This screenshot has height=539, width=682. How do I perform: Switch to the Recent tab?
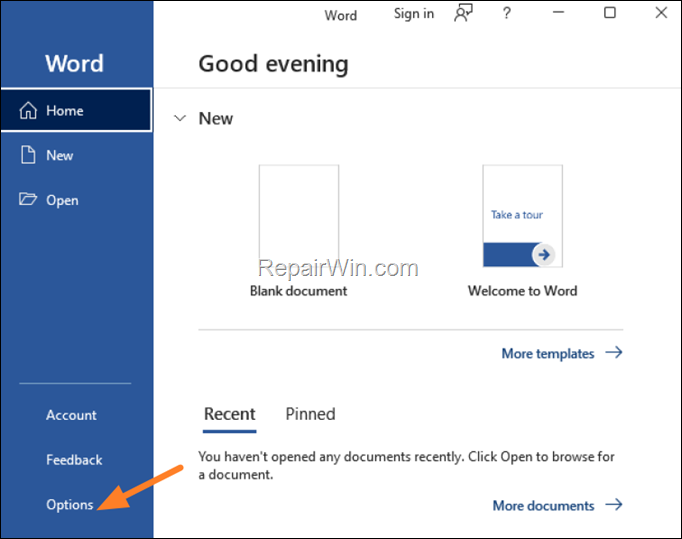230,414
